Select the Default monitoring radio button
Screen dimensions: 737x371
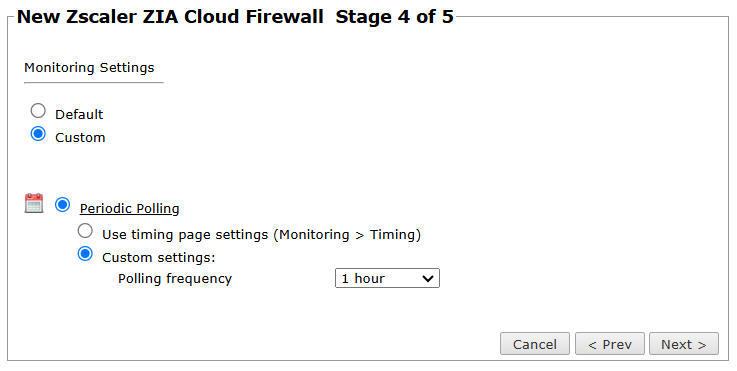pos(38,111)
